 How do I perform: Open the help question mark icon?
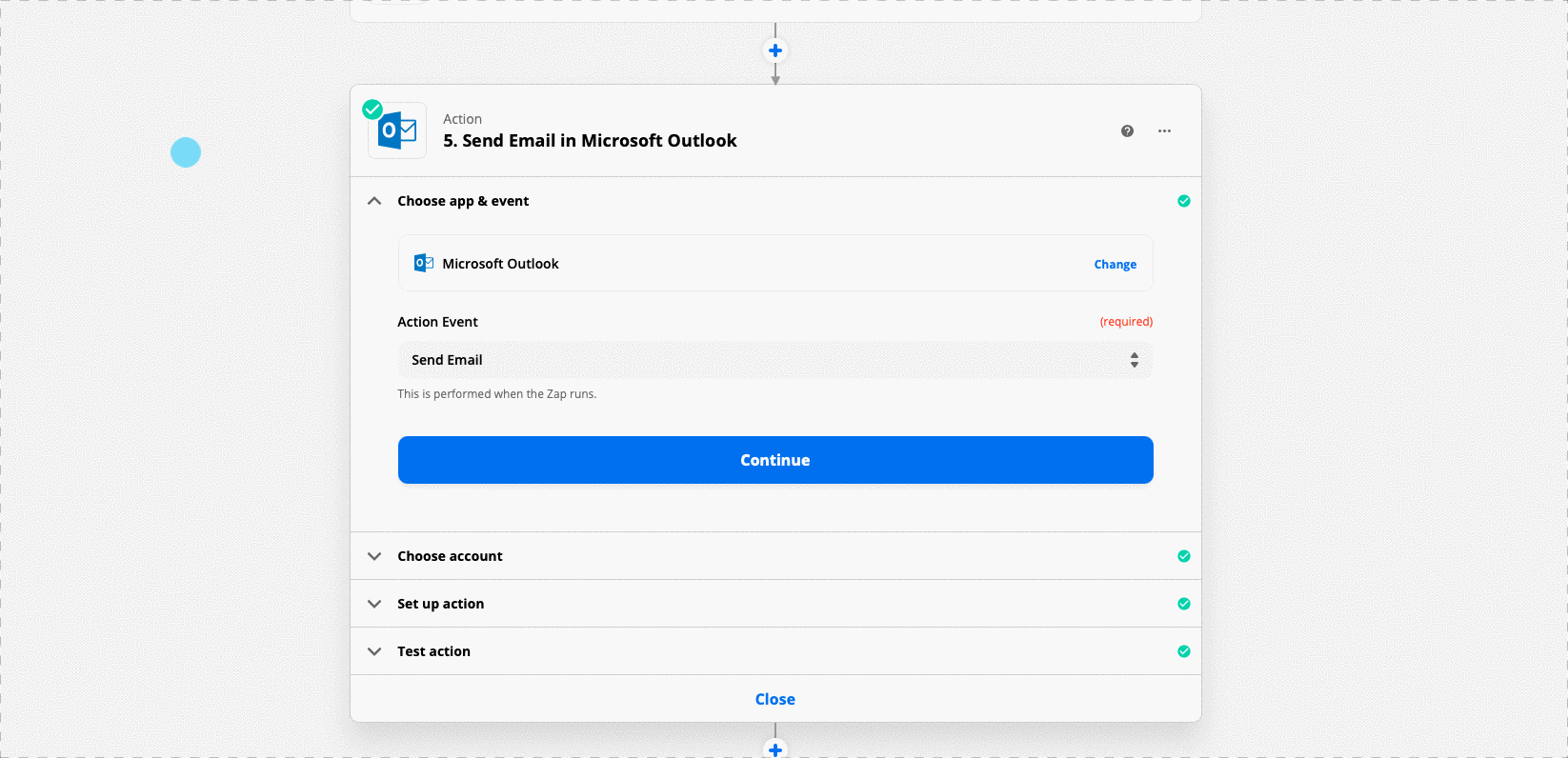[1127, 131]
